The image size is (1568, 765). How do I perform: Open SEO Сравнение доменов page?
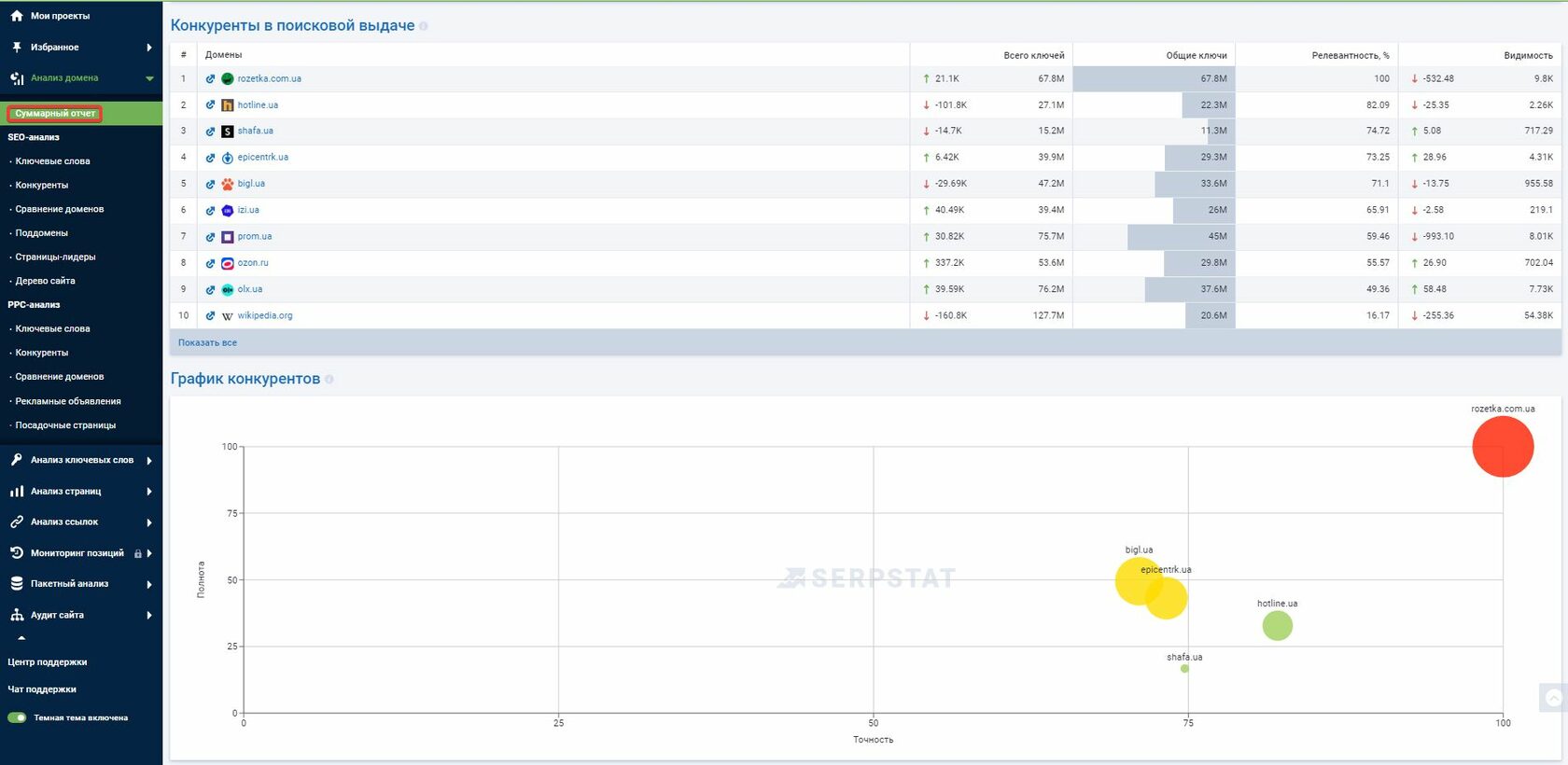(60, 209)
